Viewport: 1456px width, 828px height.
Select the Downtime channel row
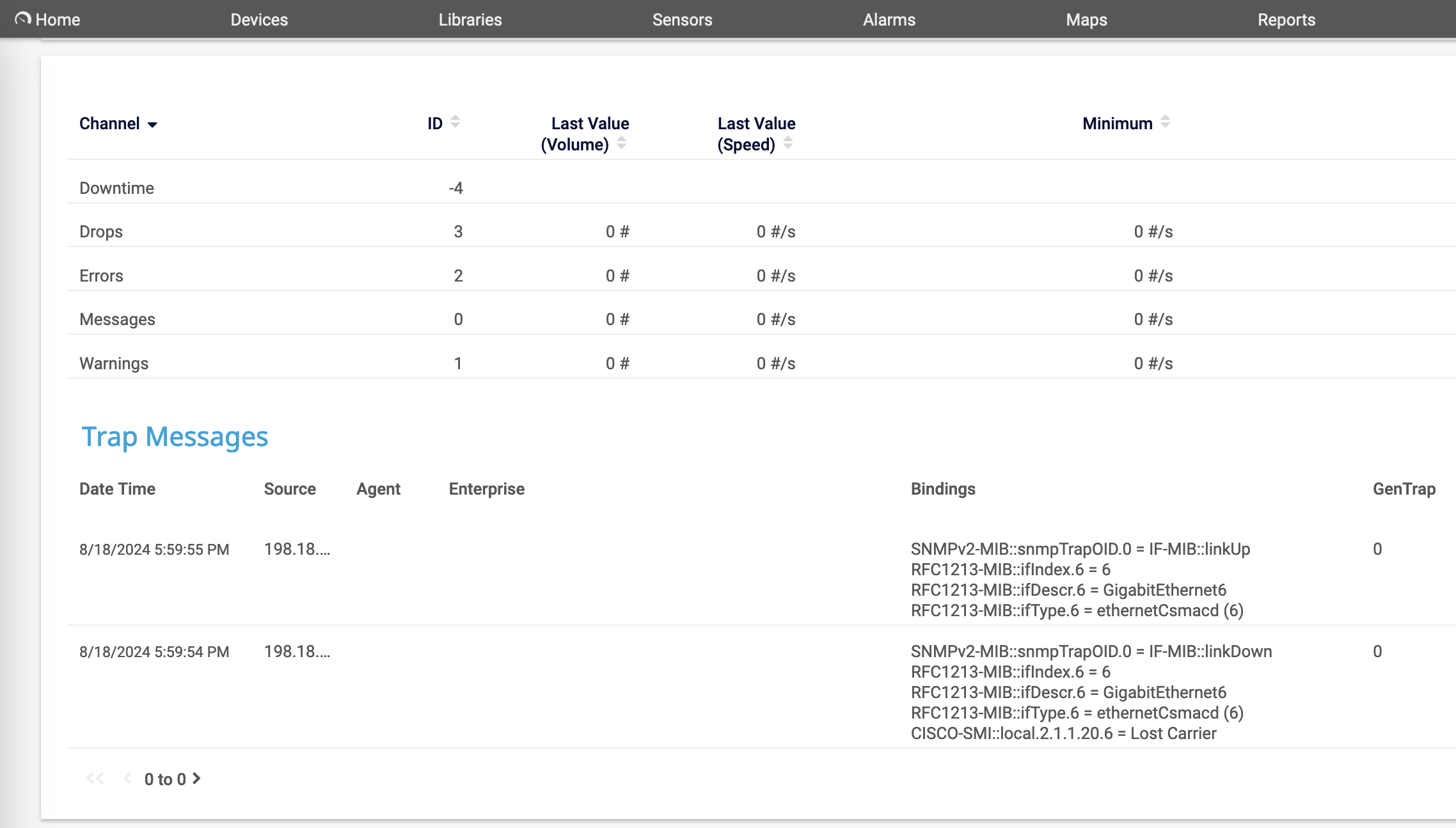[116, 188]
